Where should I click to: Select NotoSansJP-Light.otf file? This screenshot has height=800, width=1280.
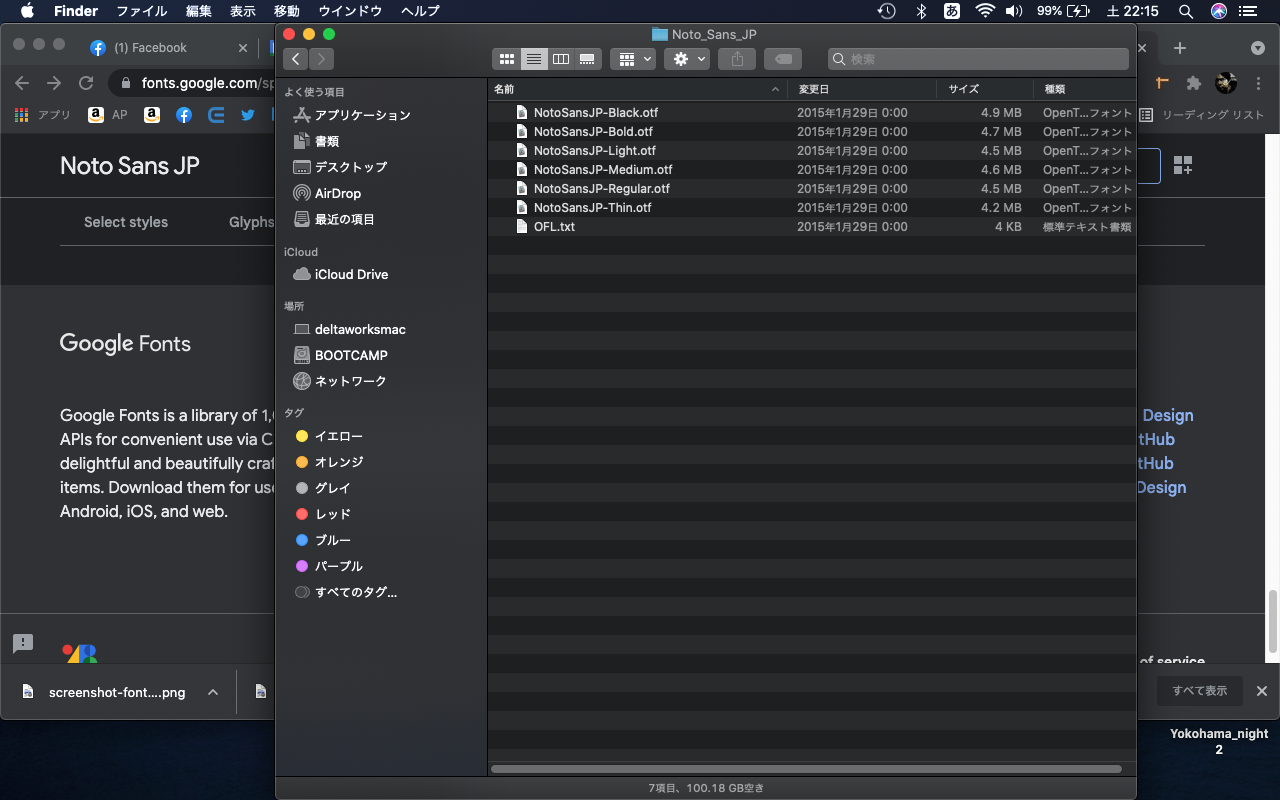tap(812, 151)
